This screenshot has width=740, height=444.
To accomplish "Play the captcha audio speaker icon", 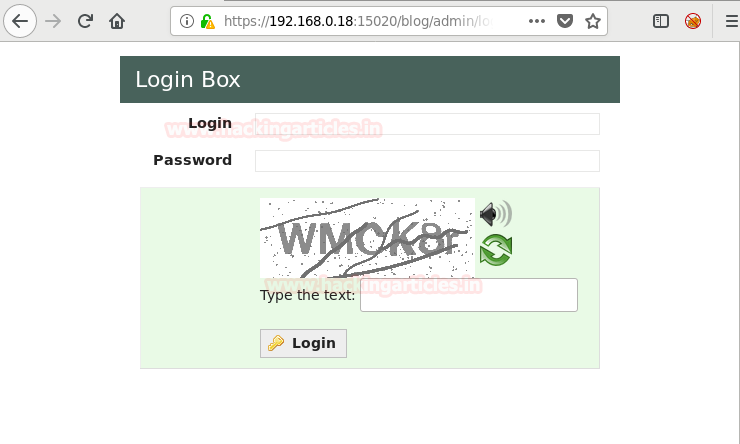I will pos(496,214).
